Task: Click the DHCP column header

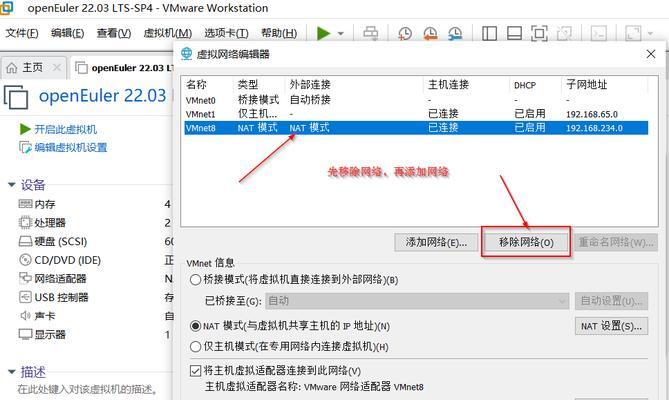Action: pyautogui.click(x=525, y=85)
